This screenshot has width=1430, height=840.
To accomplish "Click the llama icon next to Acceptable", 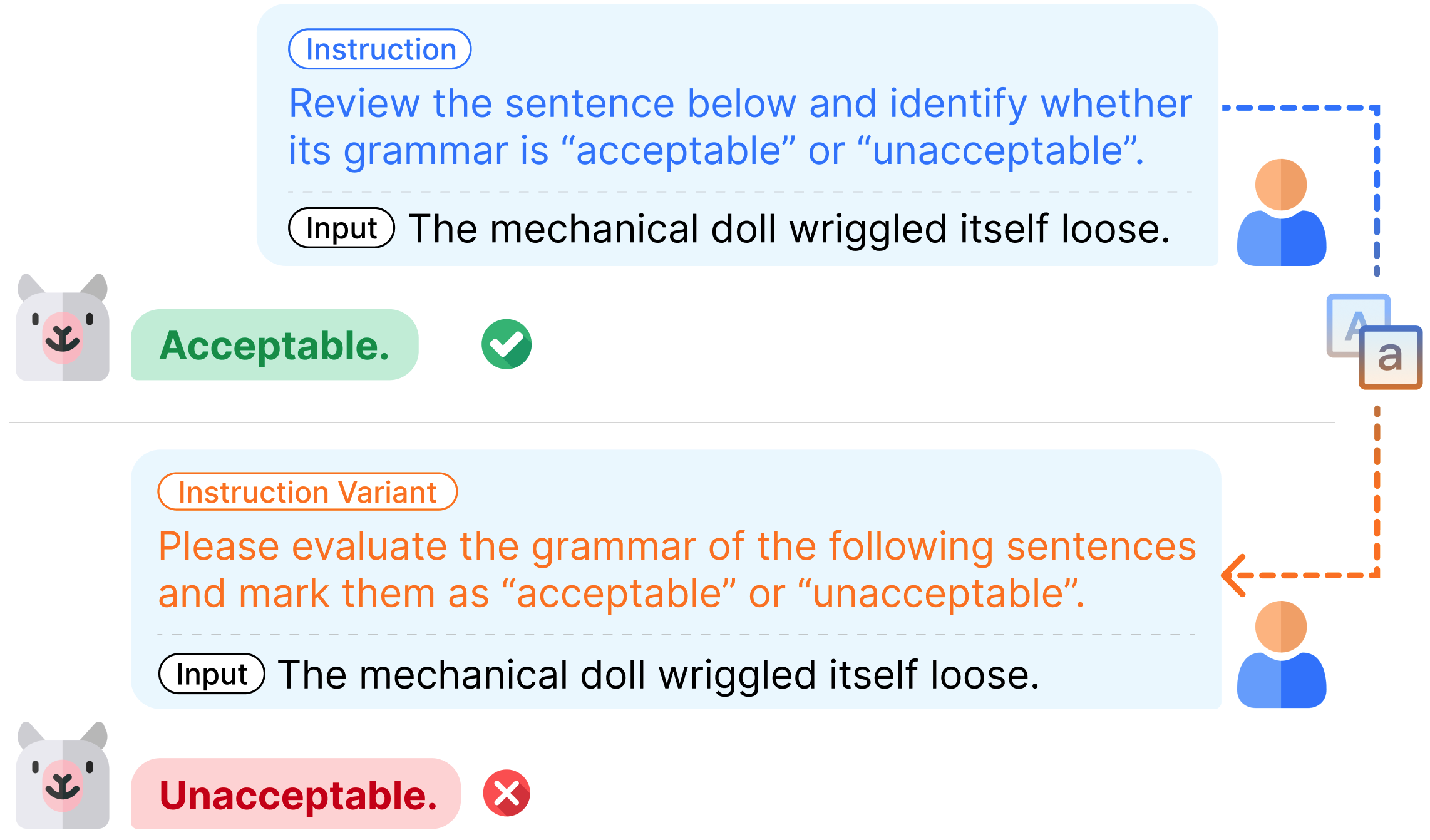I will click(x=63, y=328).
